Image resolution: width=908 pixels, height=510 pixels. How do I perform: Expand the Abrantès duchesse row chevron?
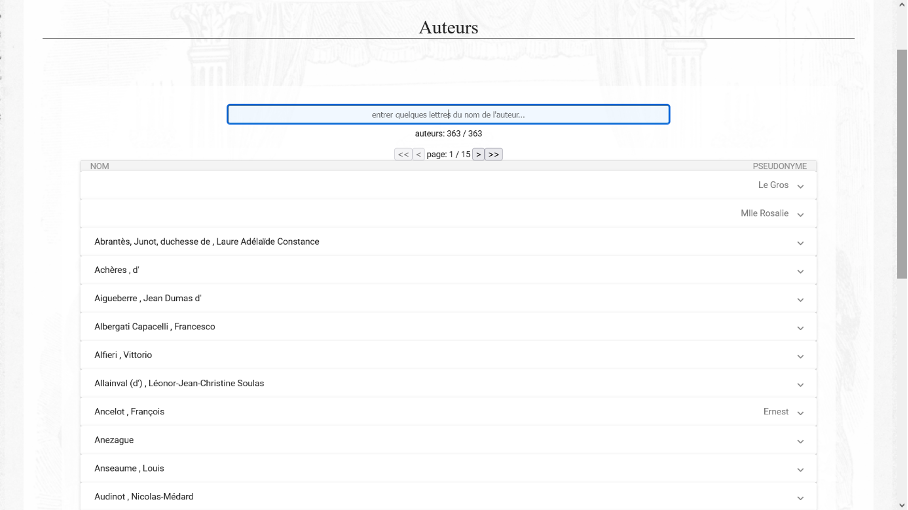click(x=800, y=243)
